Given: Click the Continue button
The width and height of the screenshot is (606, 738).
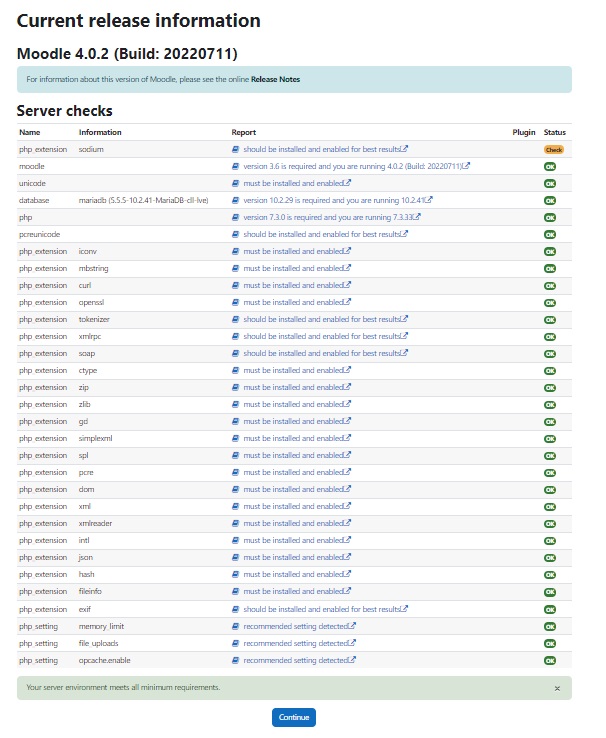Looking at the screenshot, I should 294,717.
